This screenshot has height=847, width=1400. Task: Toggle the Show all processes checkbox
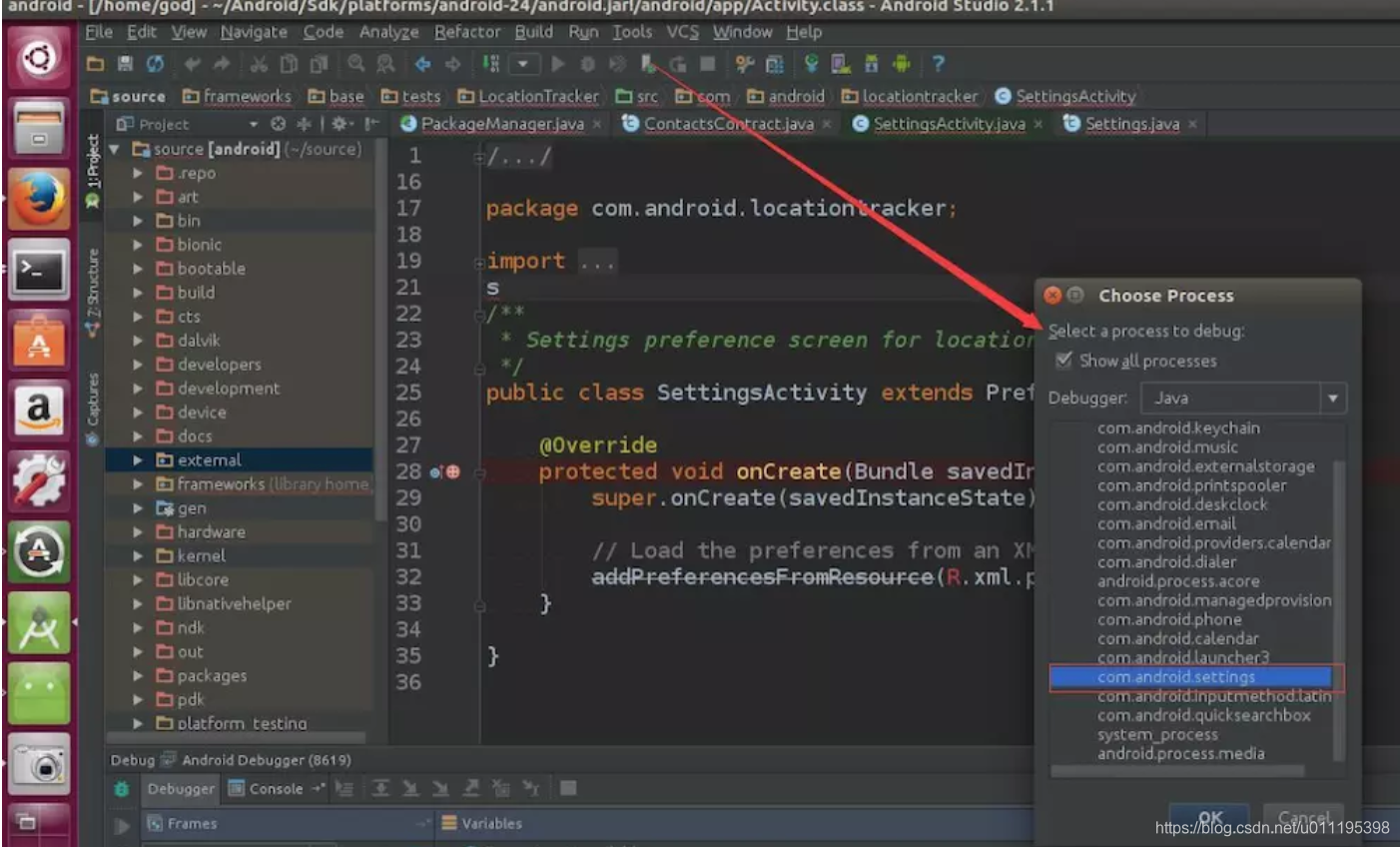(x=1063, y=361)
